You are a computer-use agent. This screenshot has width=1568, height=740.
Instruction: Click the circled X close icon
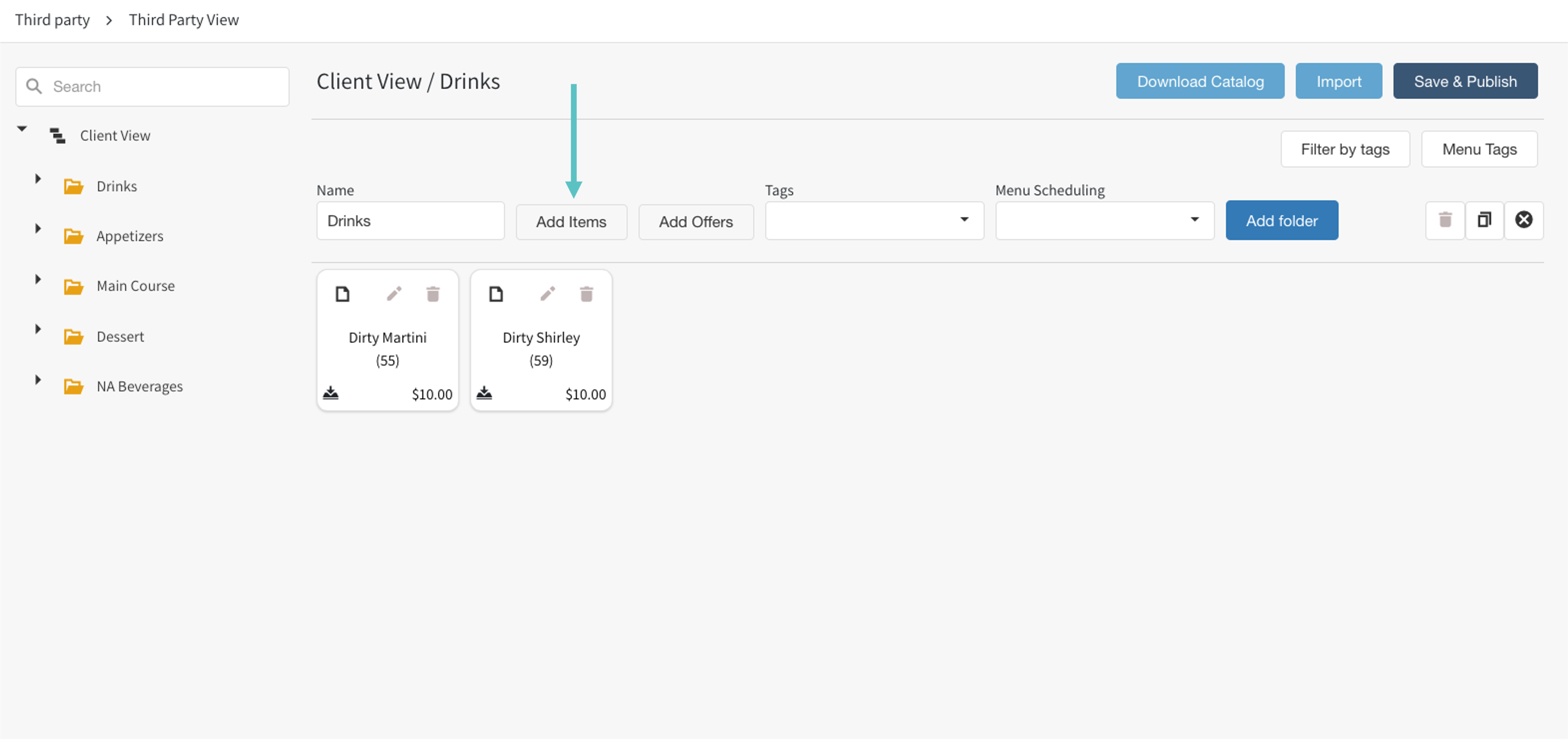(x=1523, y=220)
